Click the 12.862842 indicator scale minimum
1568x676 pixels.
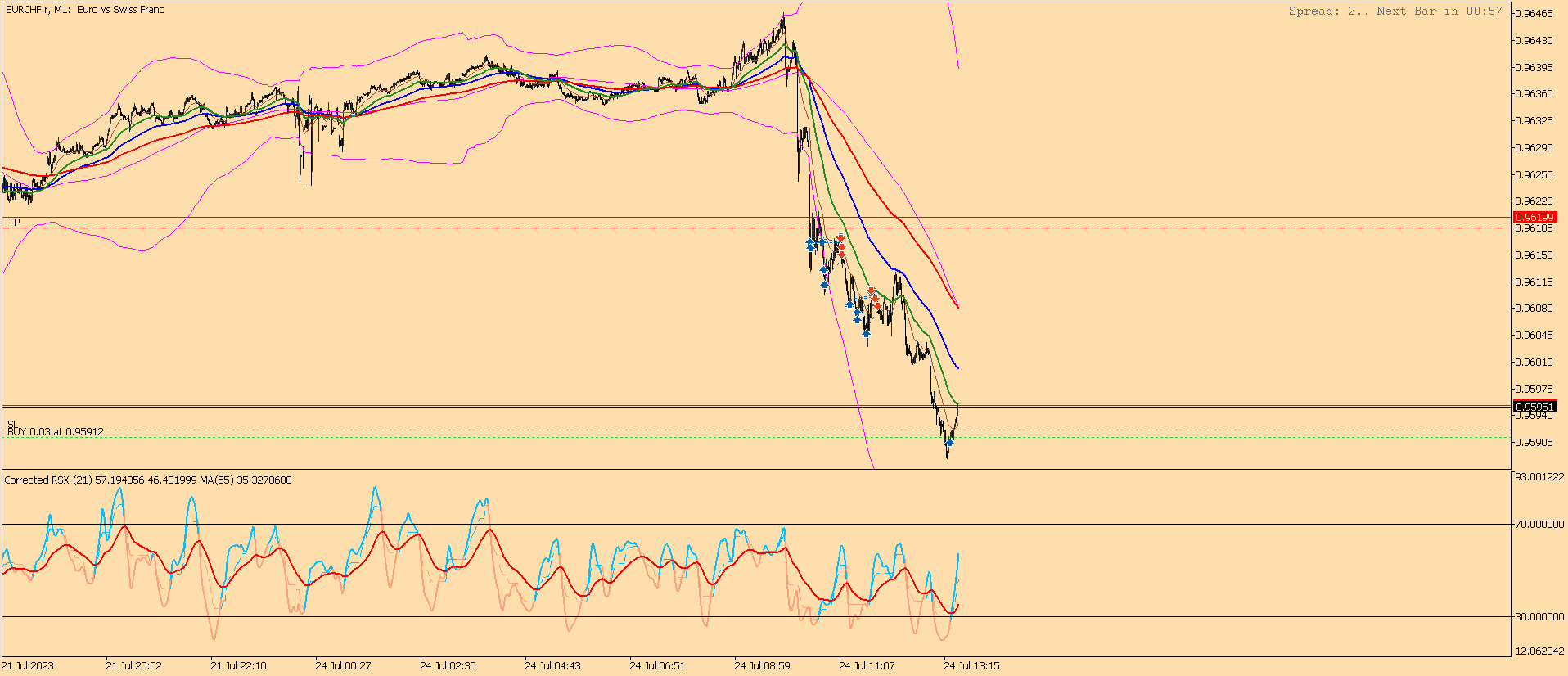pos(1539,651)
